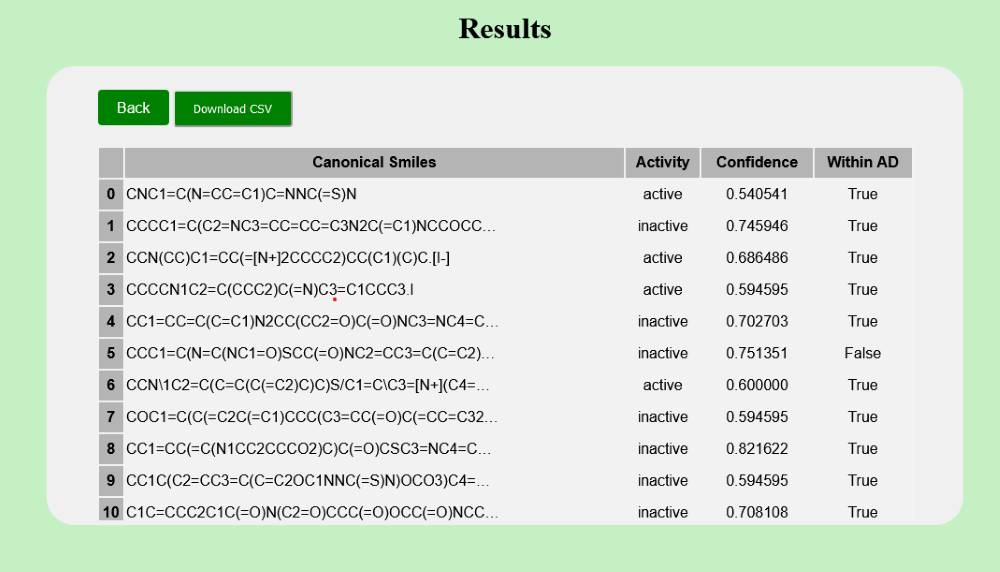This screenshot has width=1000, height=572.
Task: Click confidence value 0.751351
Action: [x=757, y=353]
